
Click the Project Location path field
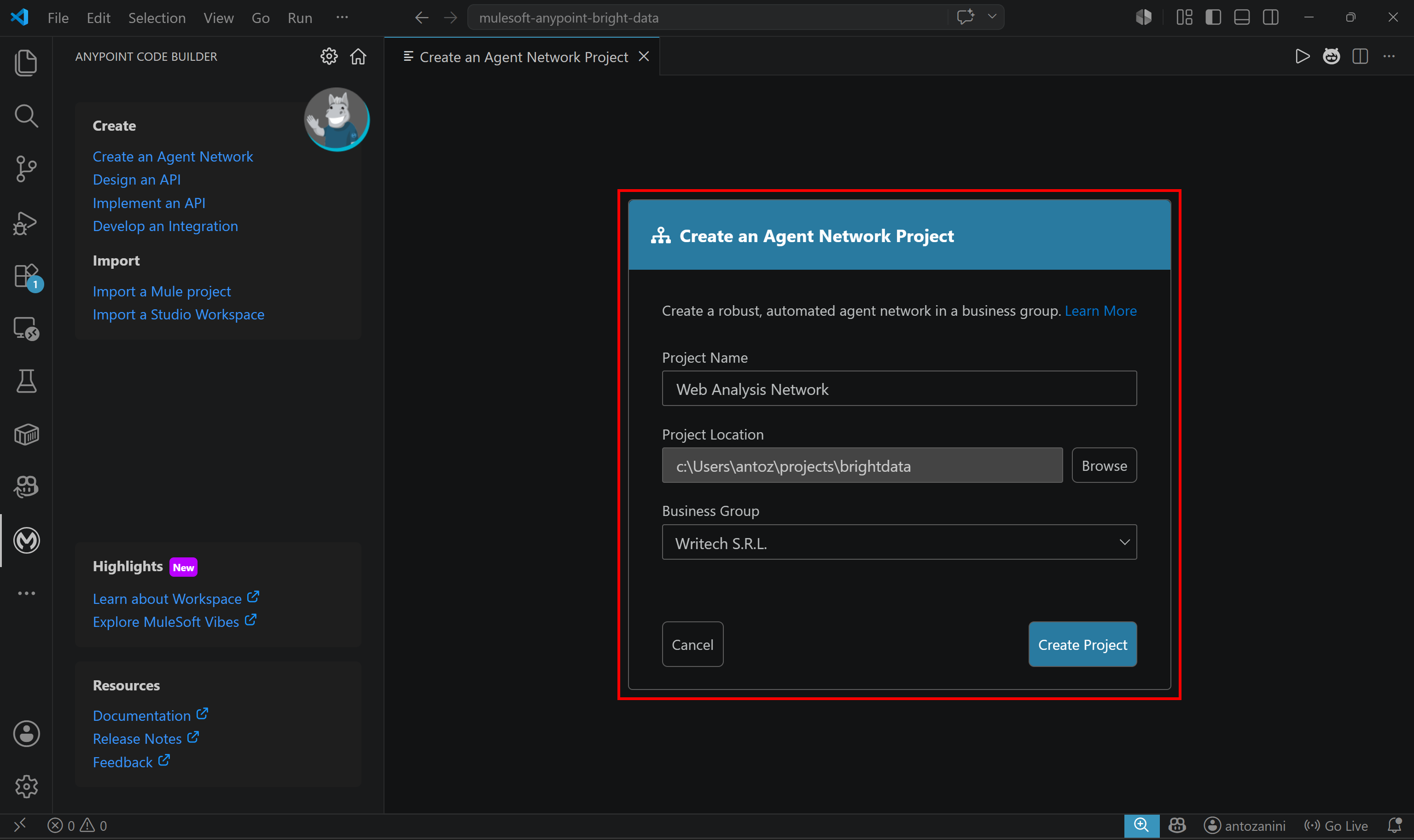tap(862, 465)
